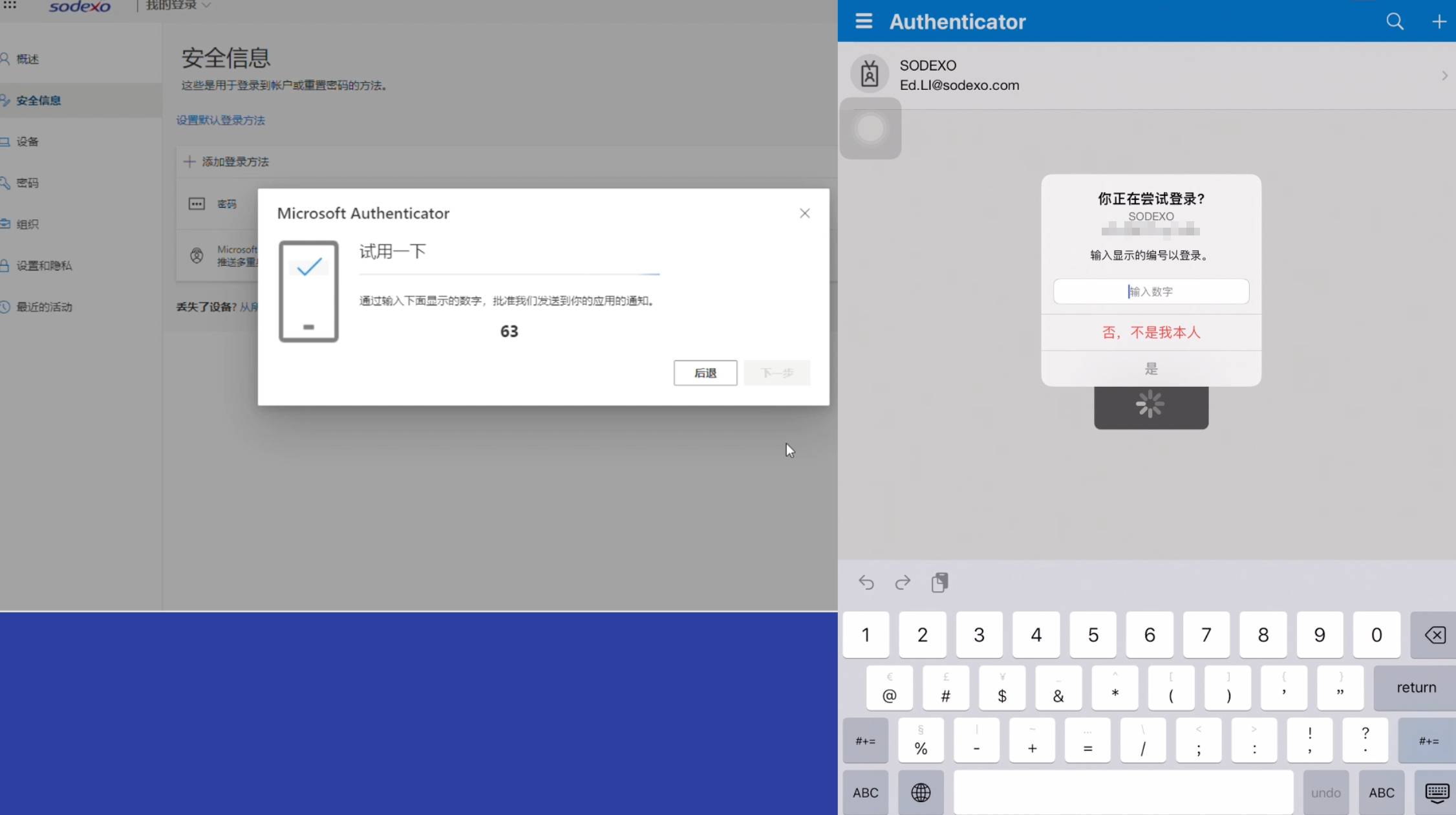Viewport: 1456px width, 815px height.
Task: Tap the right #+= symbols key
Action: coord(1428,741)
